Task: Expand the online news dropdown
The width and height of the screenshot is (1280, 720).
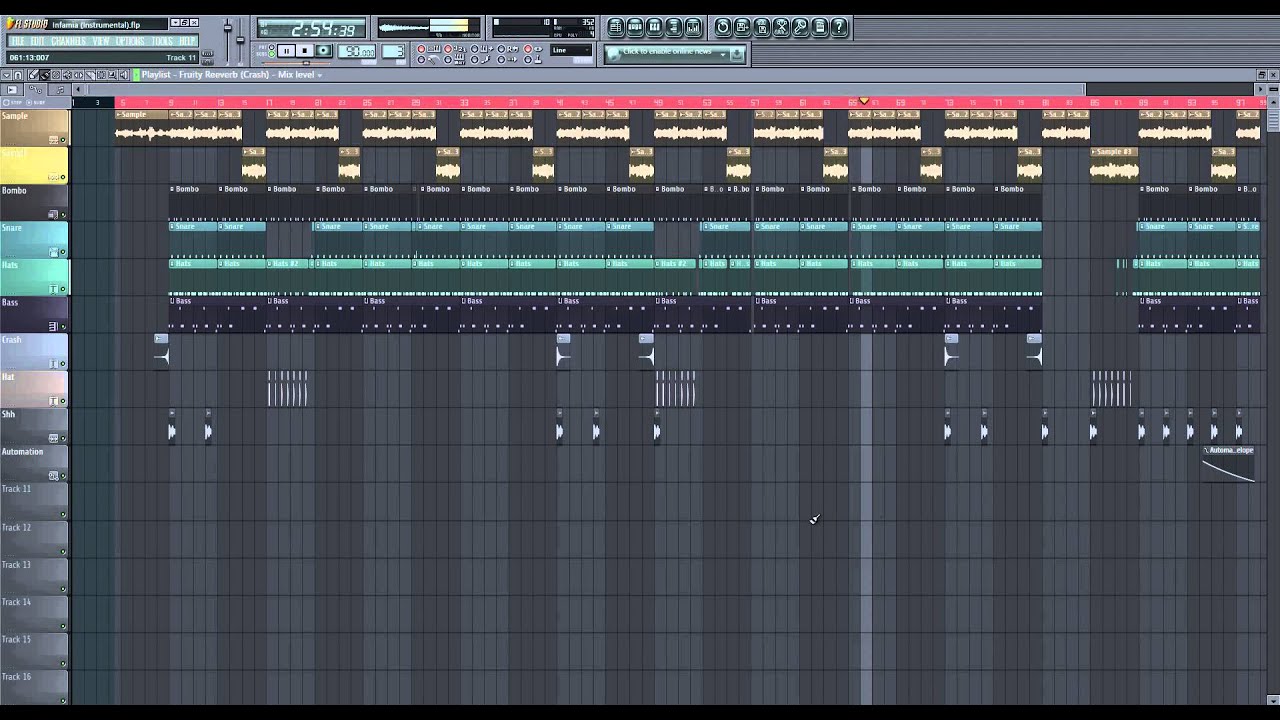Action: point(722,55)
